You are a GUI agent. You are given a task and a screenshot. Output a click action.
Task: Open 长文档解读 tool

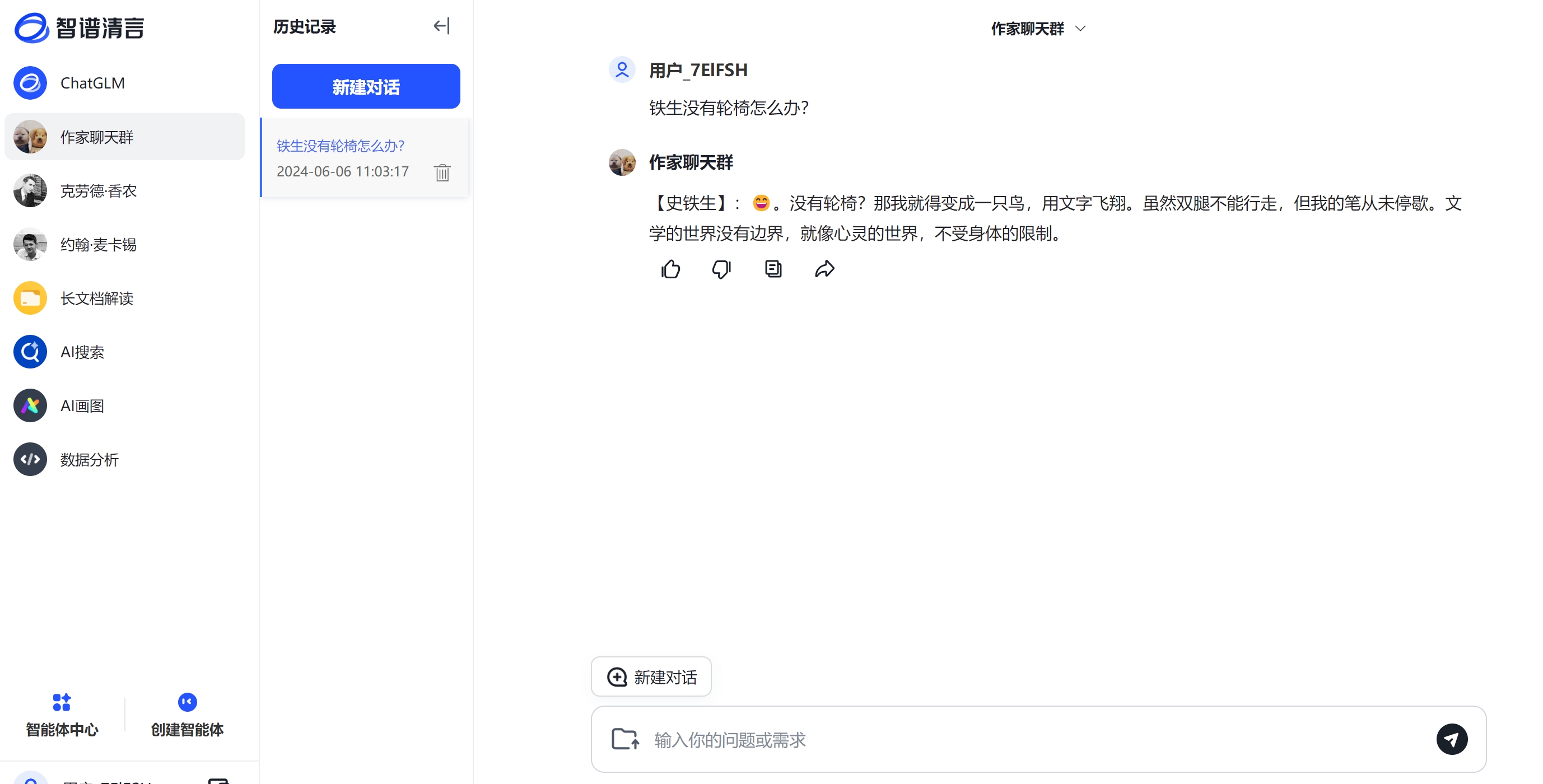[97, 298]
